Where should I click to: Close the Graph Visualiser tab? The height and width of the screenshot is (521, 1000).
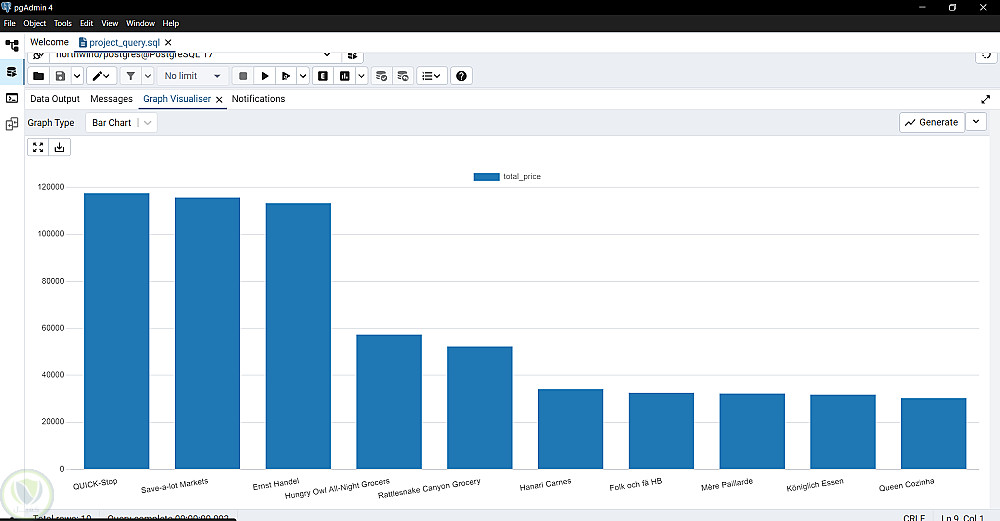(219, 99)
